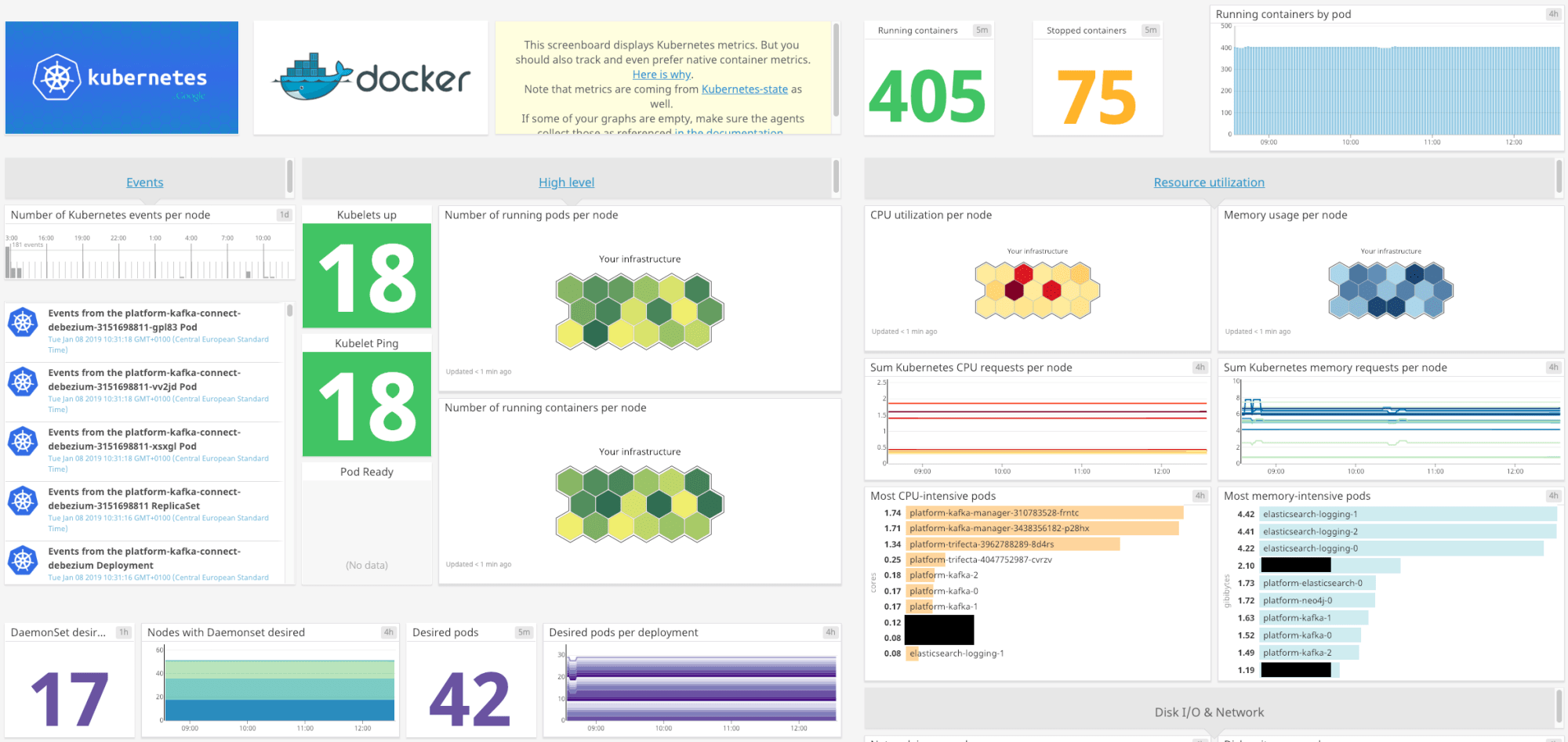Click the platform-neo4j-0 memory bar
The image size is (1568, 742).
pyautogui.click(x=1317, y=600)
